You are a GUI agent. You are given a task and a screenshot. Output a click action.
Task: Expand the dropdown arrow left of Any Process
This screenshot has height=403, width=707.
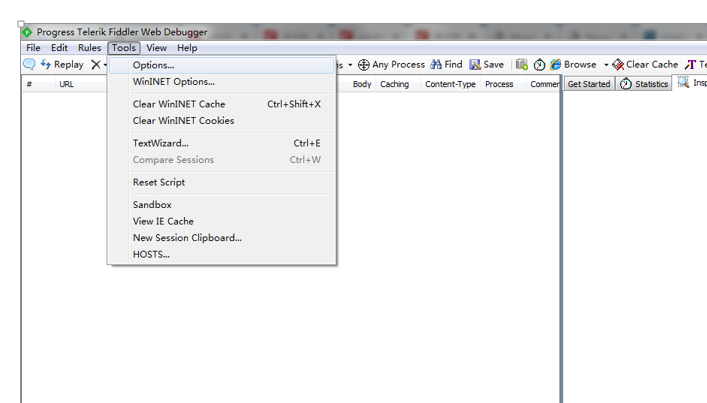point(350,65)
